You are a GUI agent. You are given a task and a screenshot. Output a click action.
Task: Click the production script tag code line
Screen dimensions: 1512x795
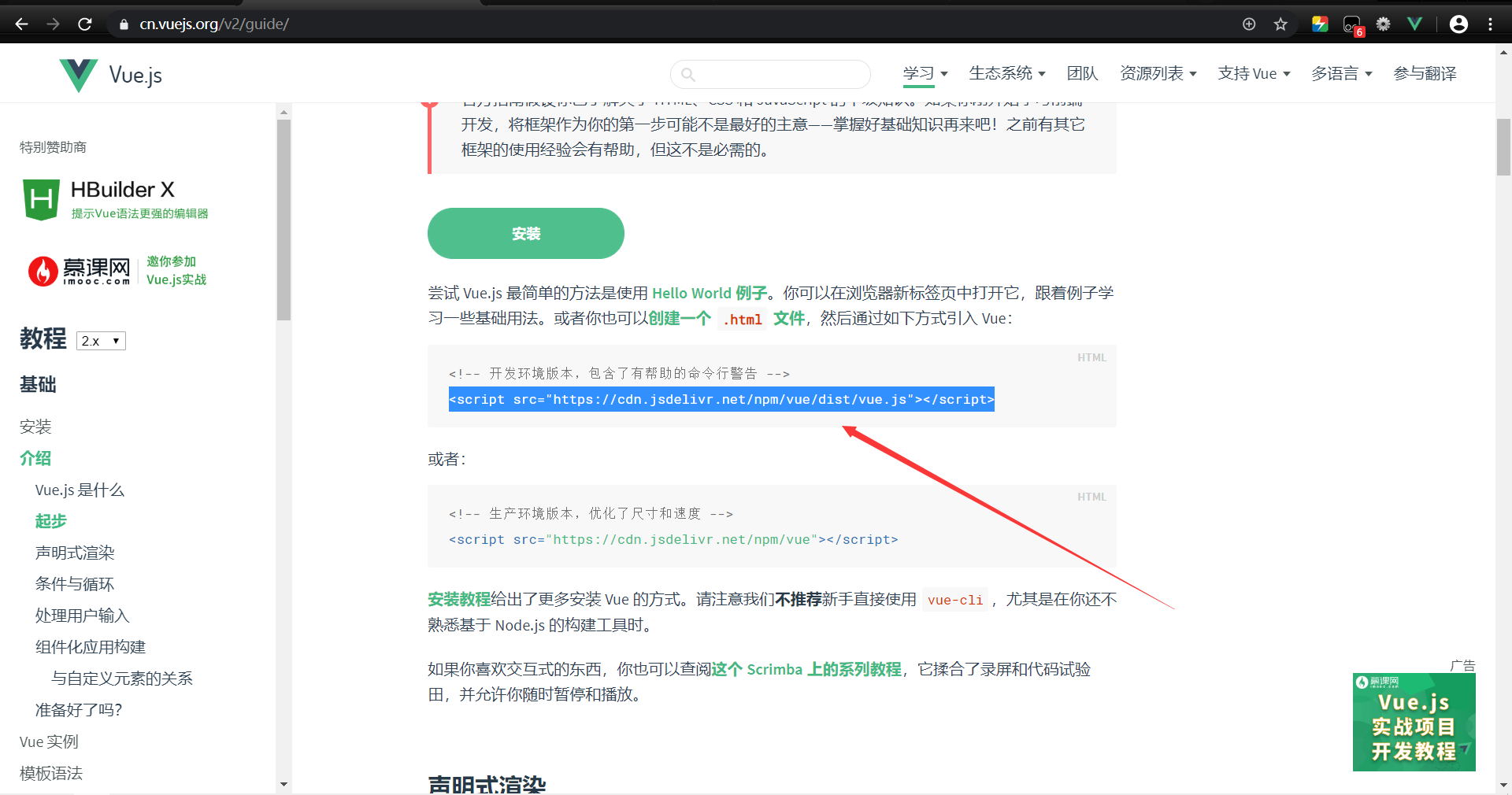(x=673, y=540)
